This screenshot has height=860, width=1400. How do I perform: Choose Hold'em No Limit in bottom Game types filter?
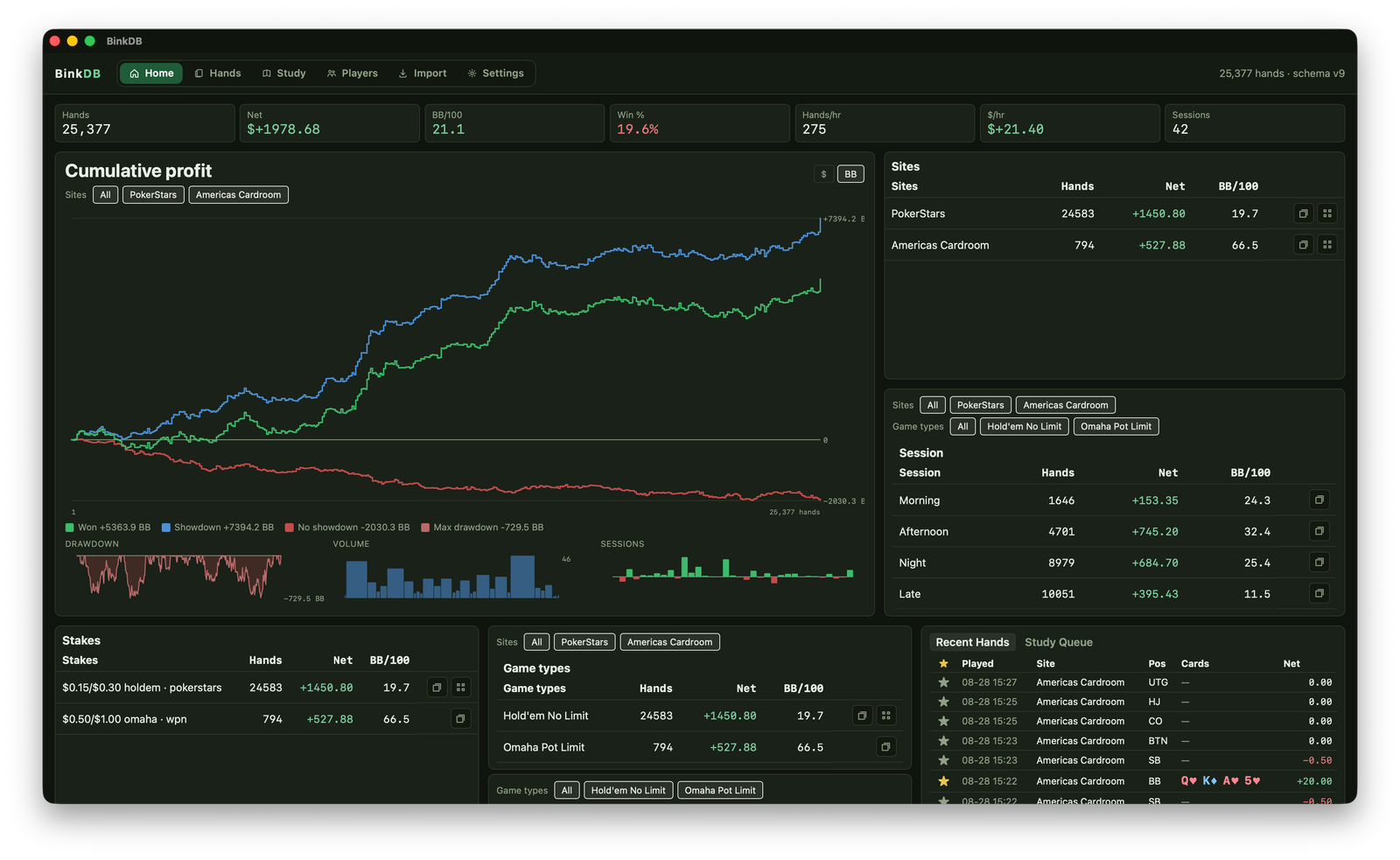pyautogui.click(x=628, y=791)
